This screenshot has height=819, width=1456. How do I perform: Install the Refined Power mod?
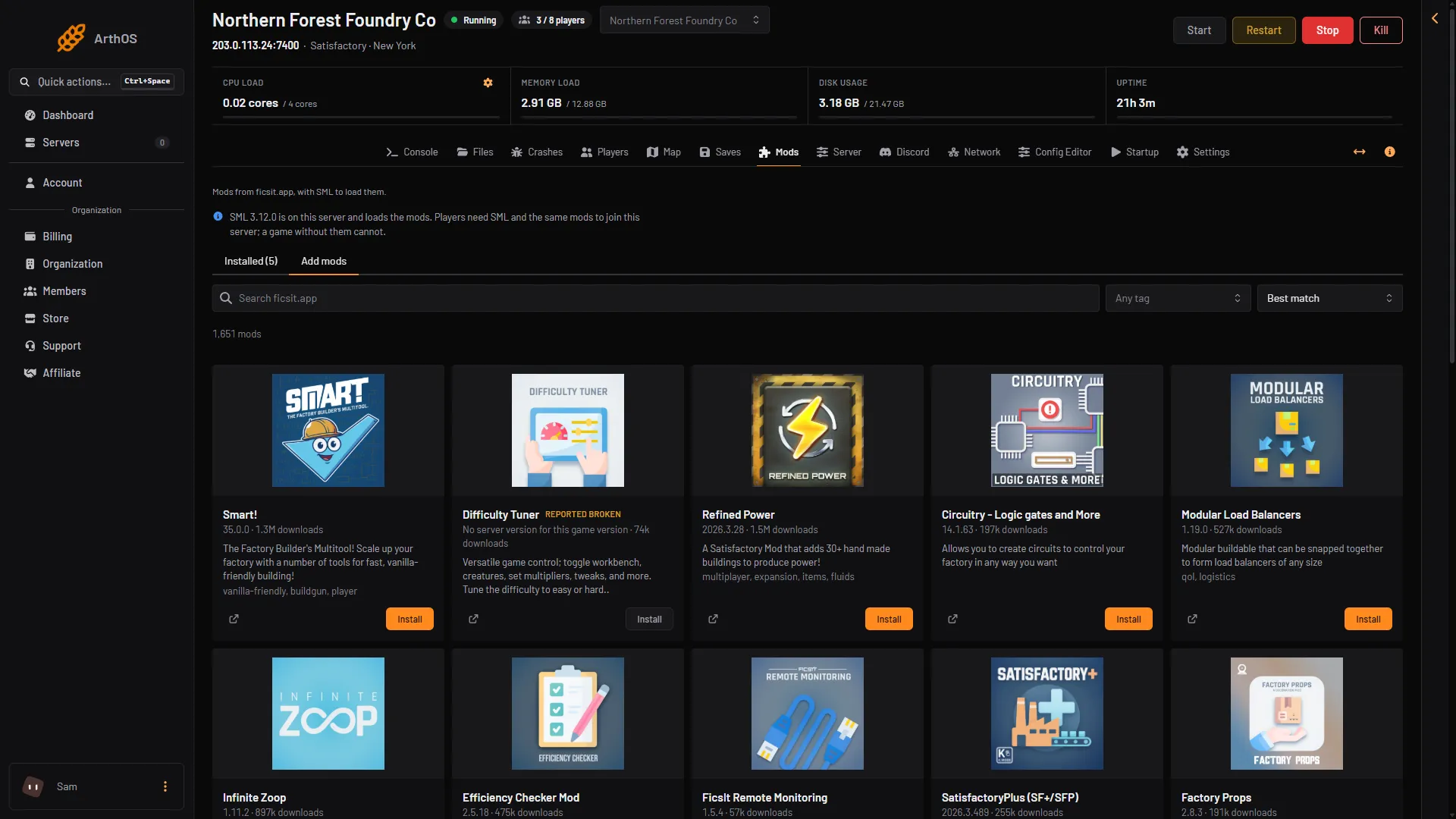tap(889, 619)
